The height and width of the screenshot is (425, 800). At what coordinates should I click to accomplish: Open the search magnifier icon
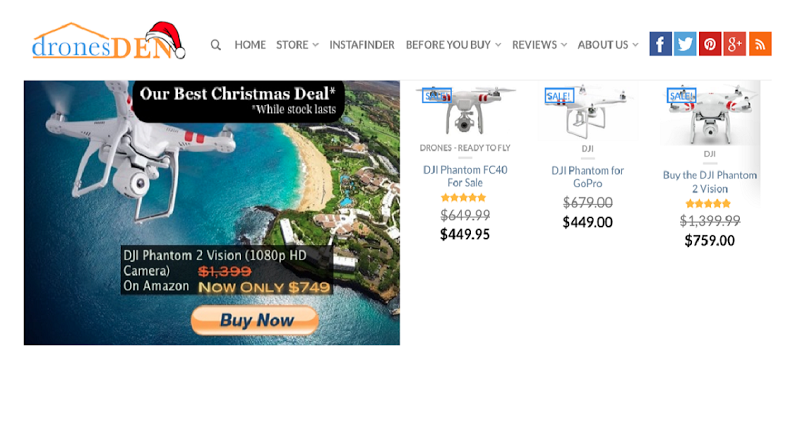pos(216,45)
